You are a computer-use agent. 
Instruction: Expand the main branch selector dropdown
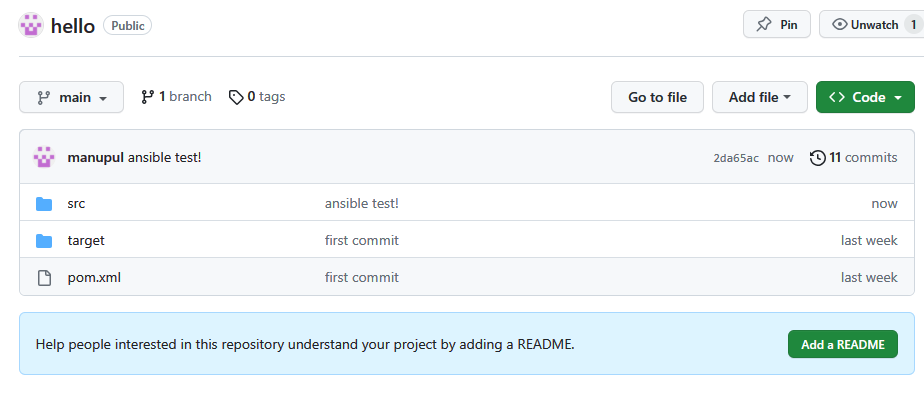pos(71,97)
